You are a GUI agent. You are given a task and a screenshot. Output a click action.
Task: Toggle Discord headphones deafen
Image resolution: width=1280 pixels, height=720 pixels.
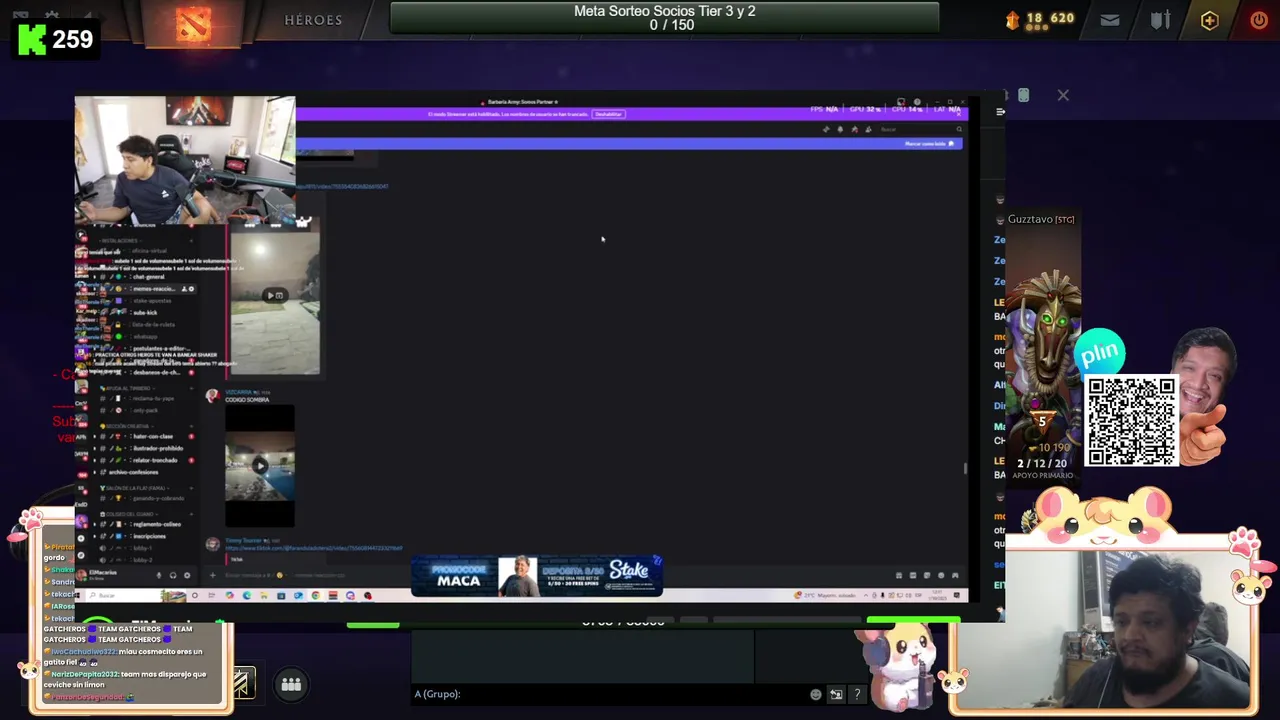173,575
